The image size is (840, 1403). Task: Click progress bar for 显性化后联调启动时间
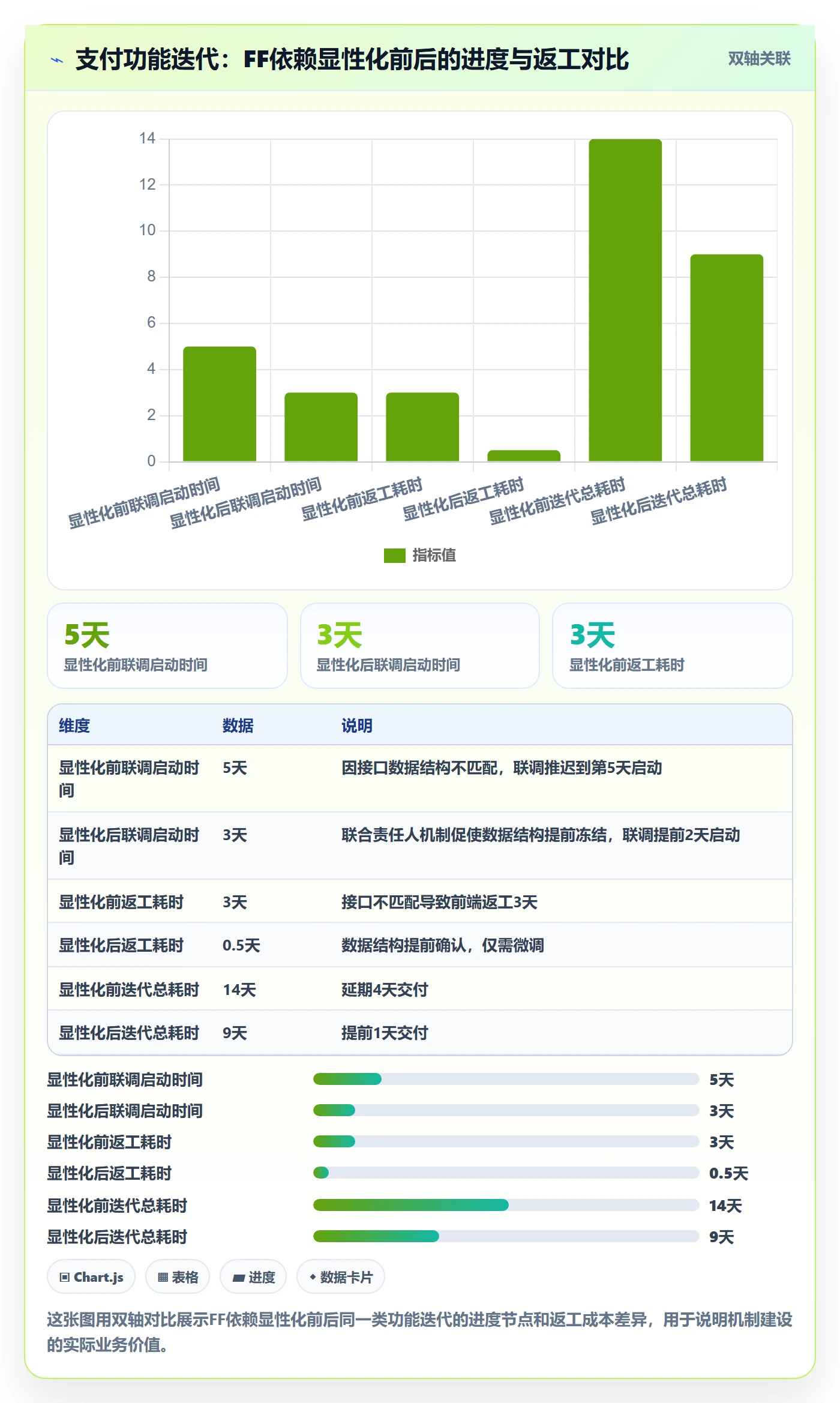coord(506,1110)
